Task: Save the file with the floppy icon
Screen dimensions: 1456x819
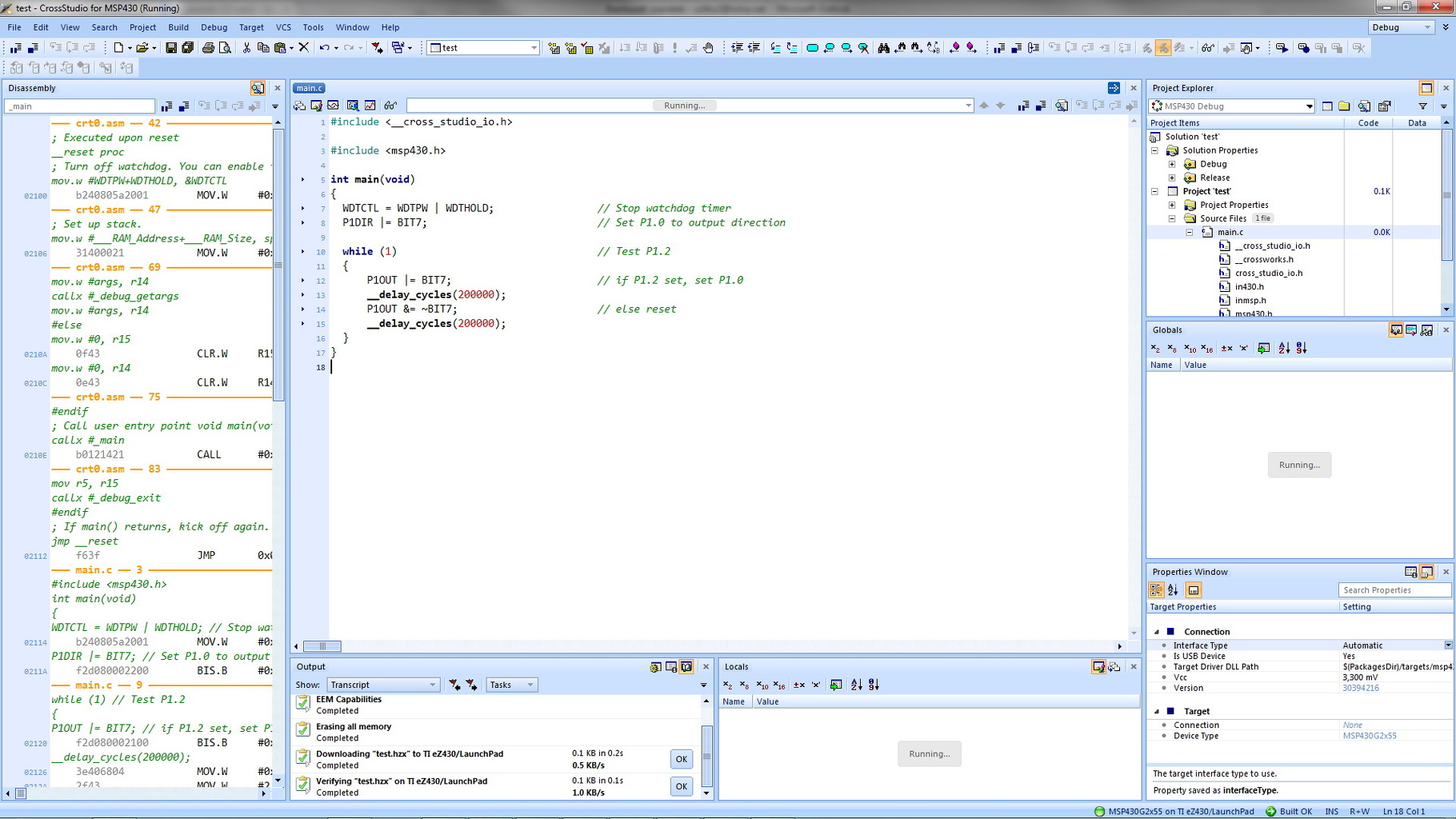Action: pos(171,48)
